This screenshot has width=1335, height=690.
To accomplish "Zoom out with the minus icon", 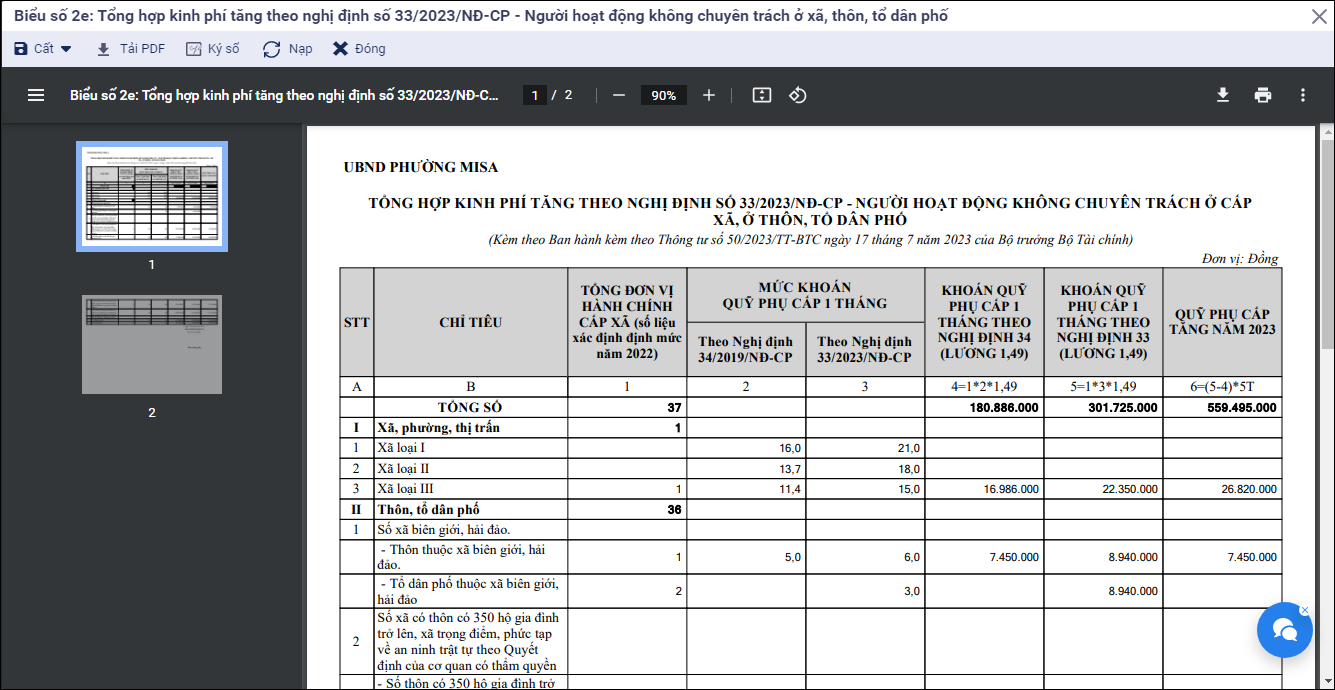I will (x=619, y=95).
